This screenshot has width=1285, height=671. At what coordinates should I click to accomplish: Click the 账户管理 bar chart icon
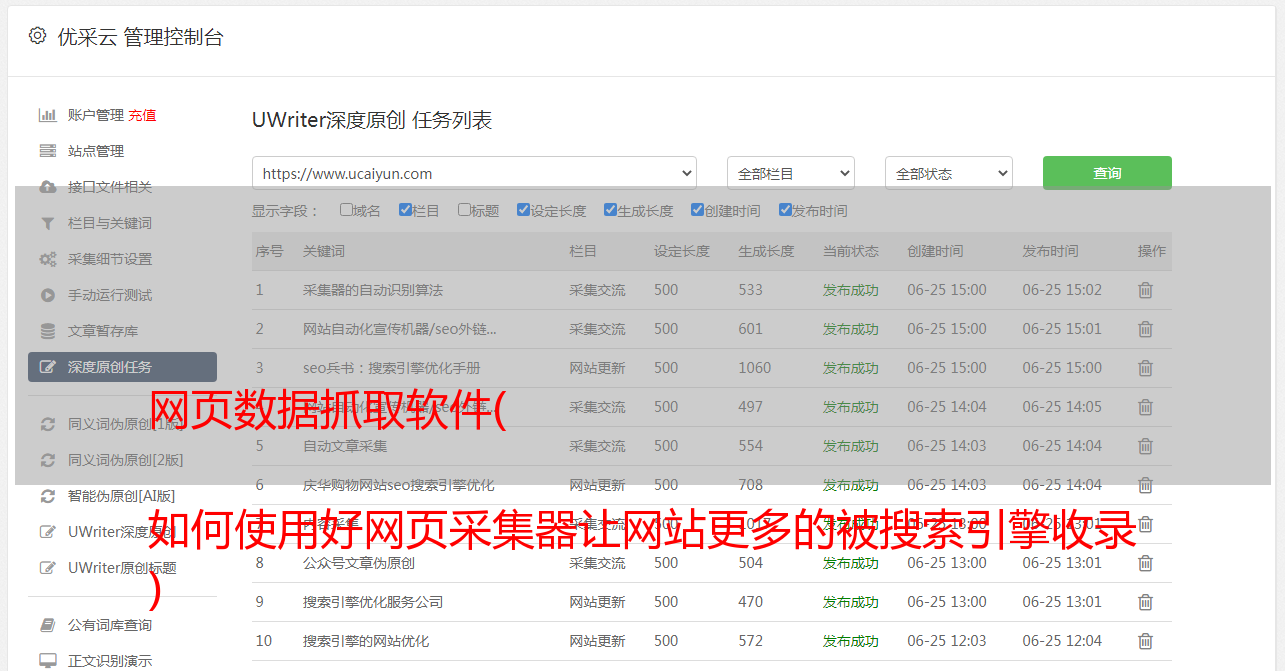point(47,115)
